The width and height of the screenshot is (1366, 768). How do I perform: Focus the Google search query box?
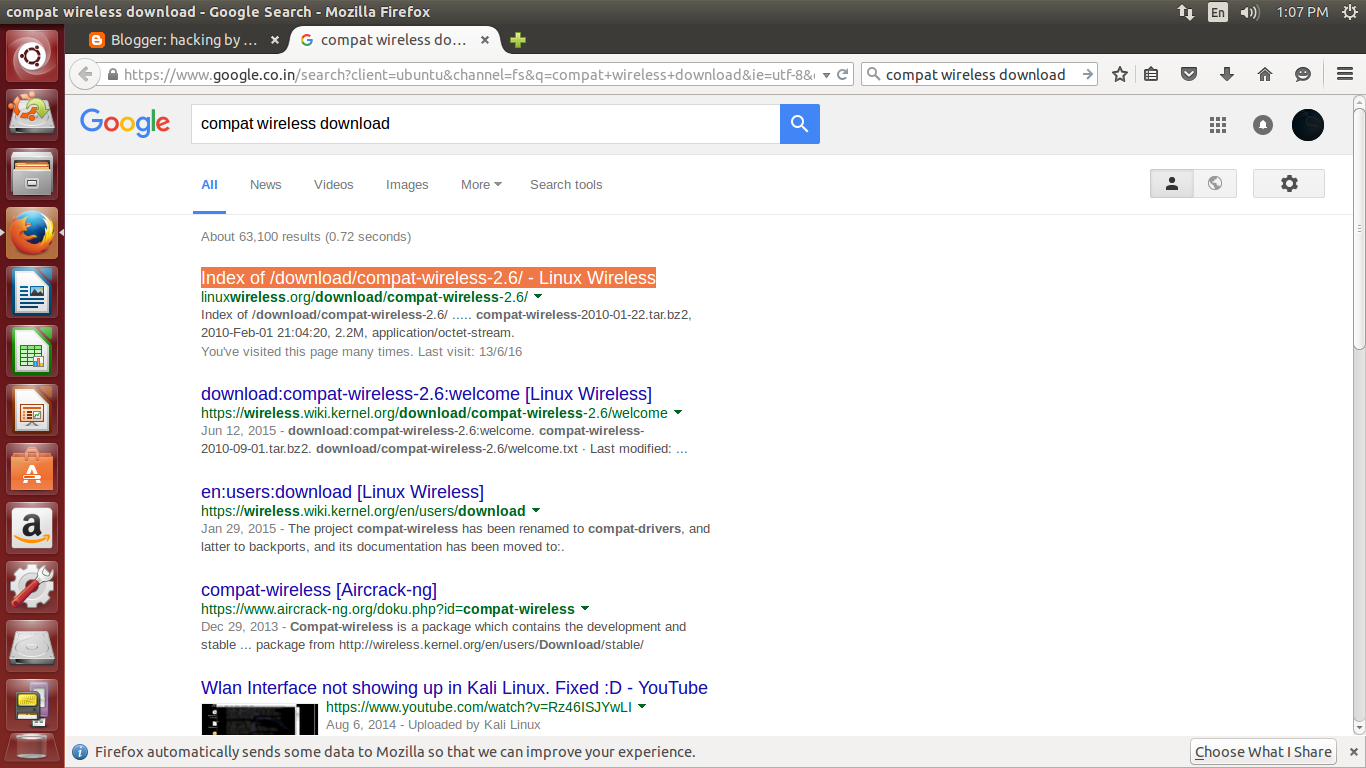pos(485,124)
